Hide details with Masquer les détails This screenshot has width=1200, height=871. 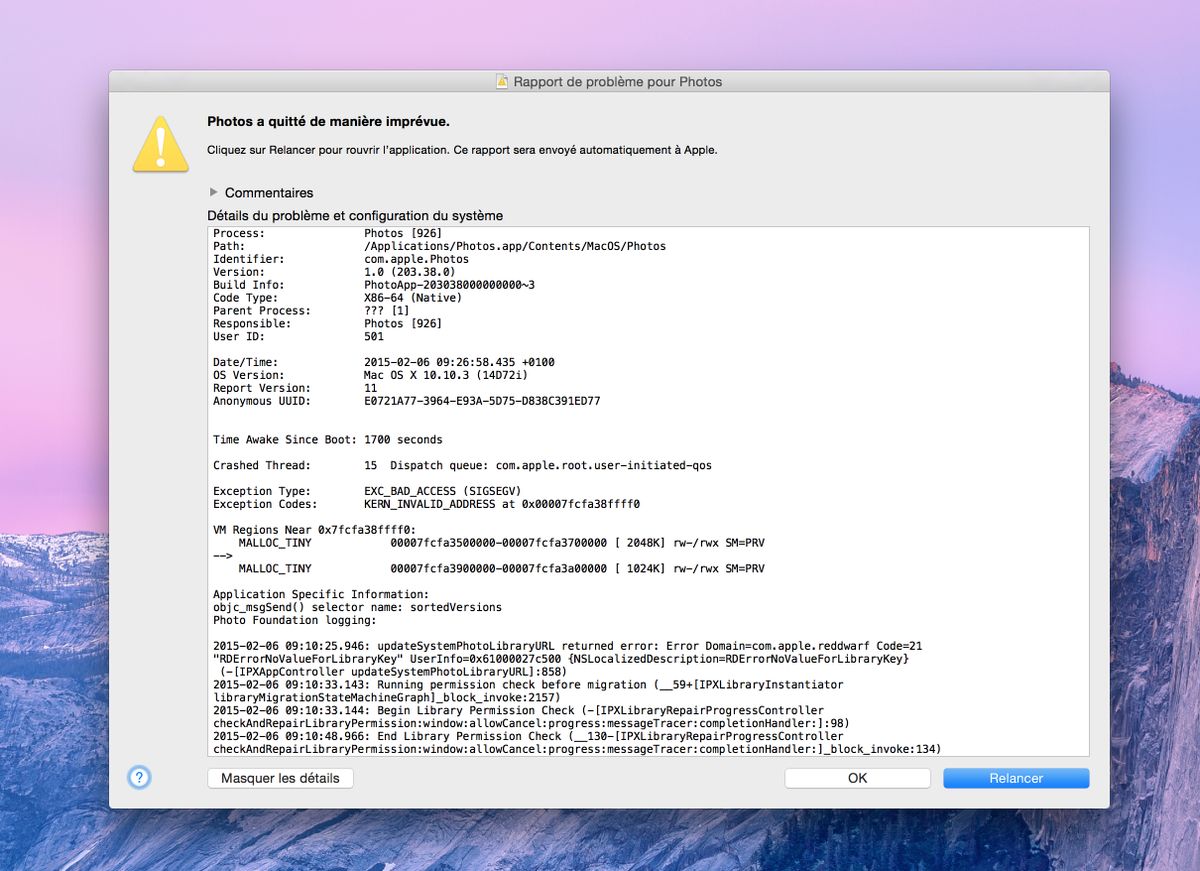(x=280, y=778)
